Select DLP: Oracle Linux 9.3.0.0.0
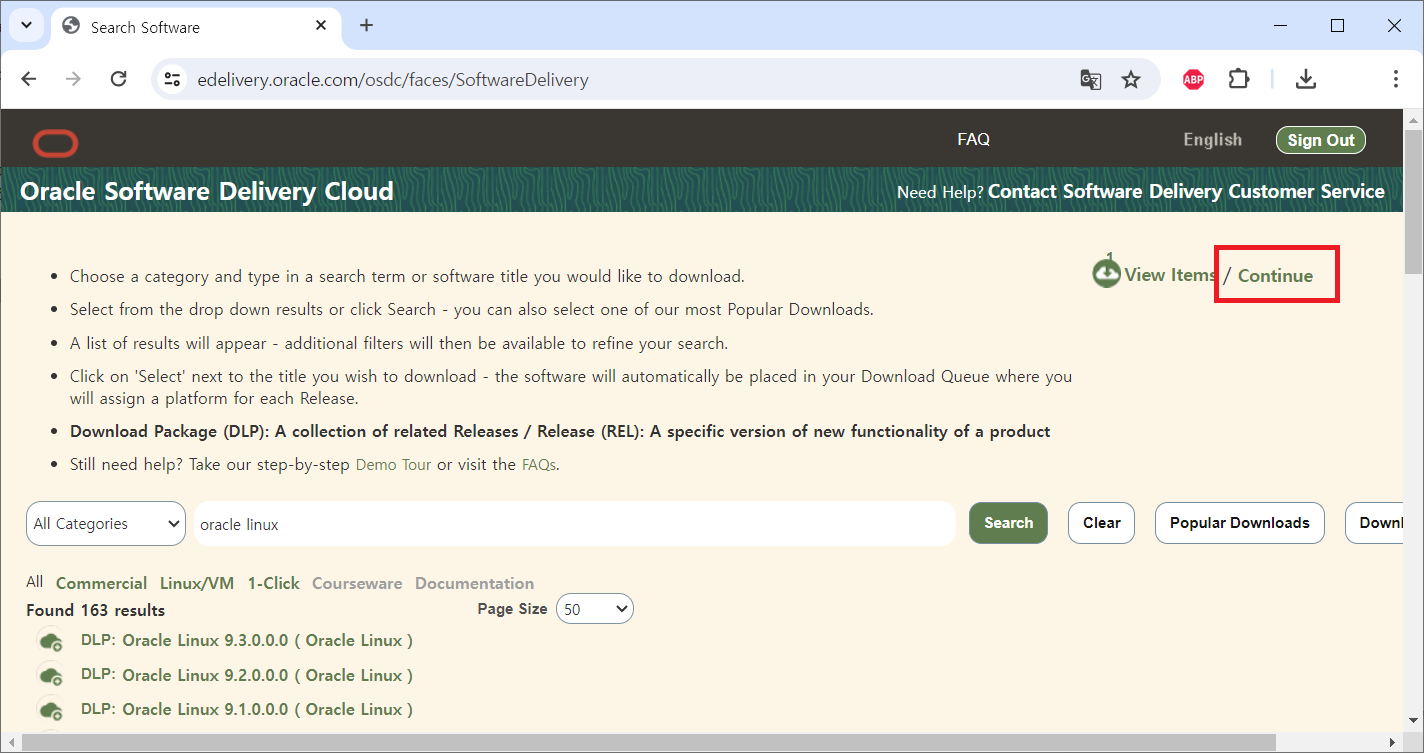This screenshot has width=1424, height=753. tap(247, 640)
